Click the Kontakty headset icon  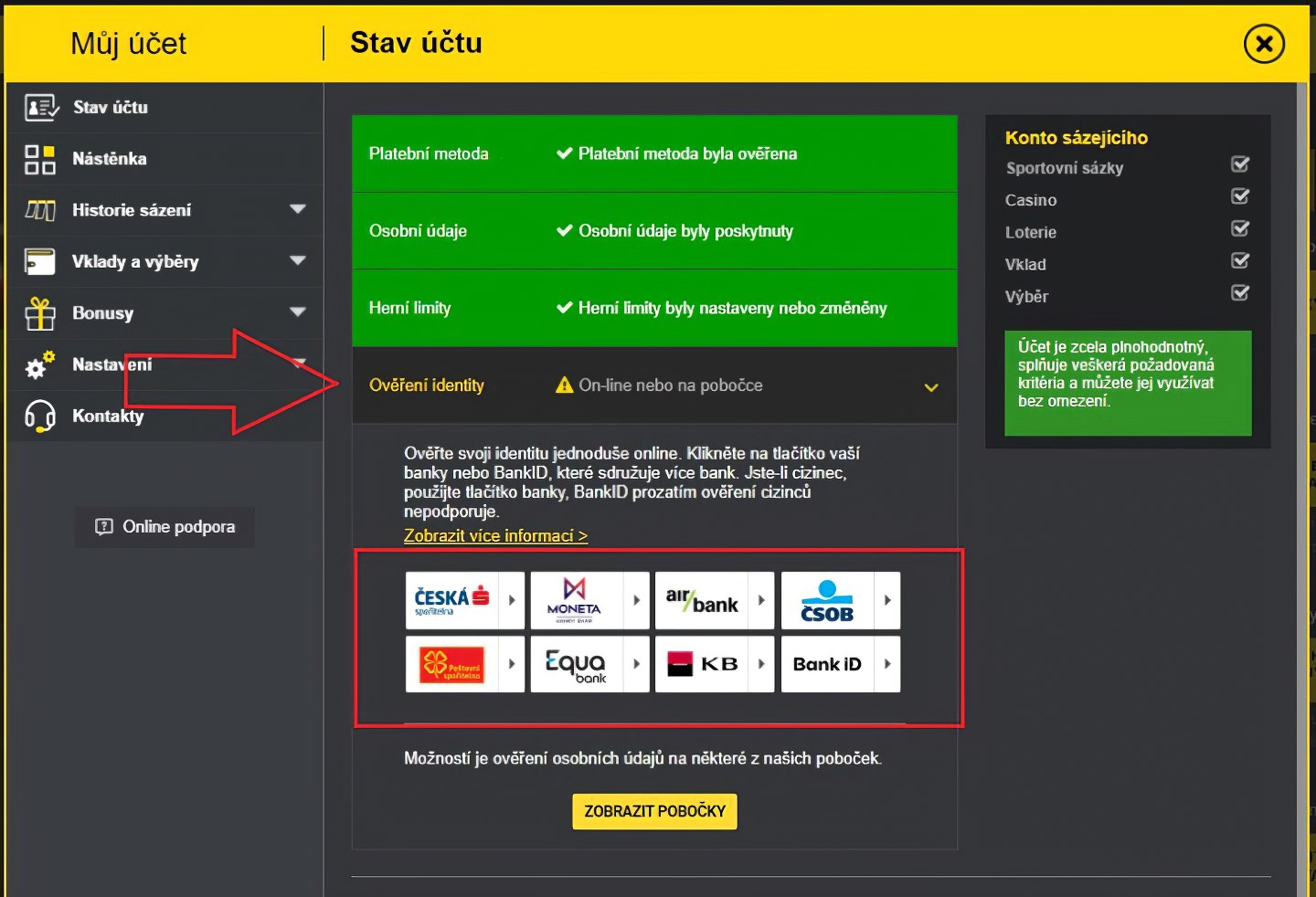click(x=40, y=417)
